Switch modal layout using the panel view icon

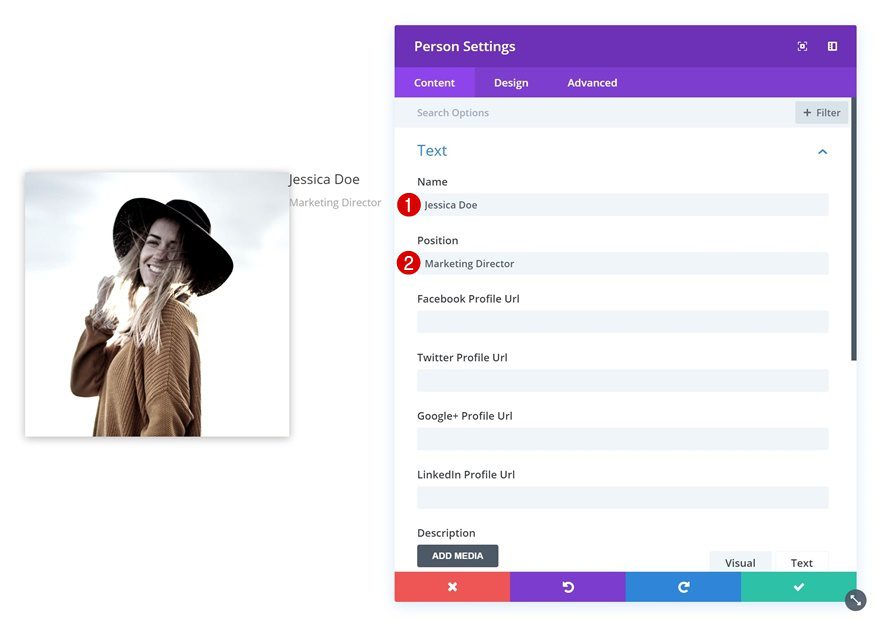832,46
